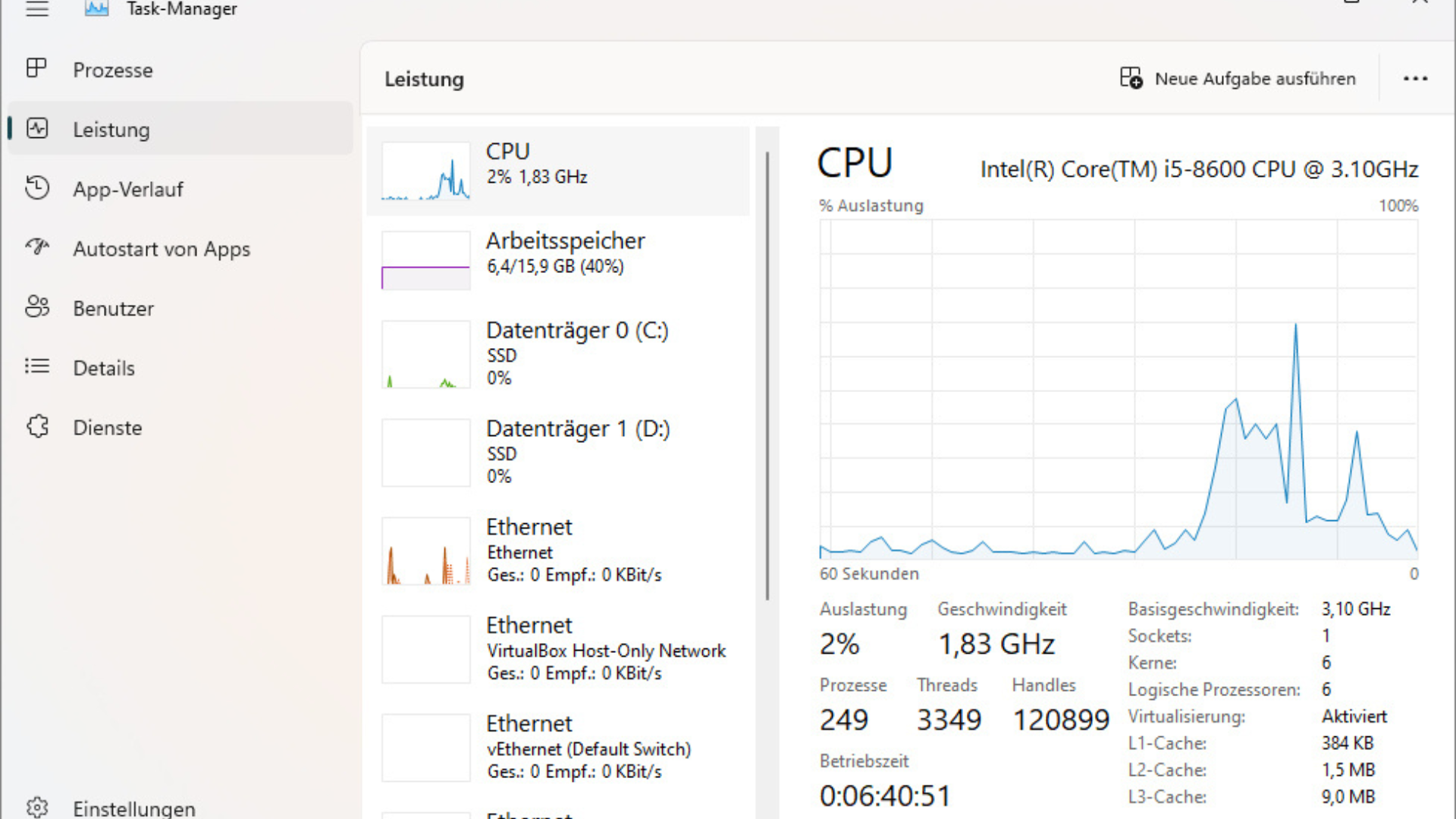Click the large CPU usage graph
1456x819 pixels.
pos(1118,390)
